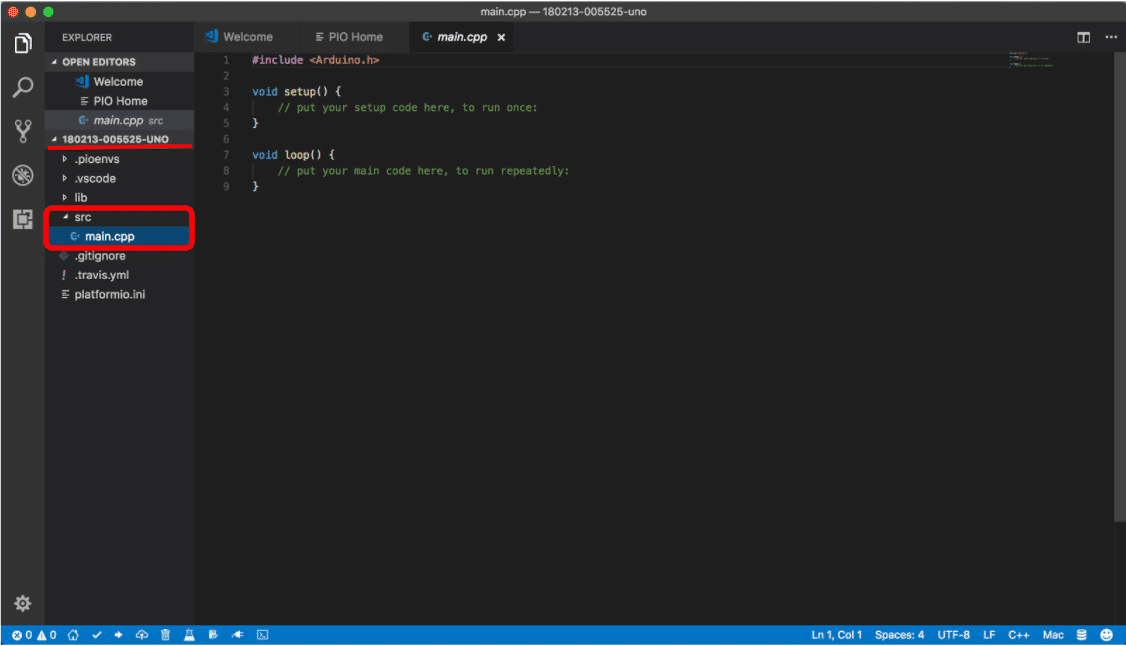The image size is (1126, 646).
Task: Open the Debug view in activity bar
Action: 23,175
